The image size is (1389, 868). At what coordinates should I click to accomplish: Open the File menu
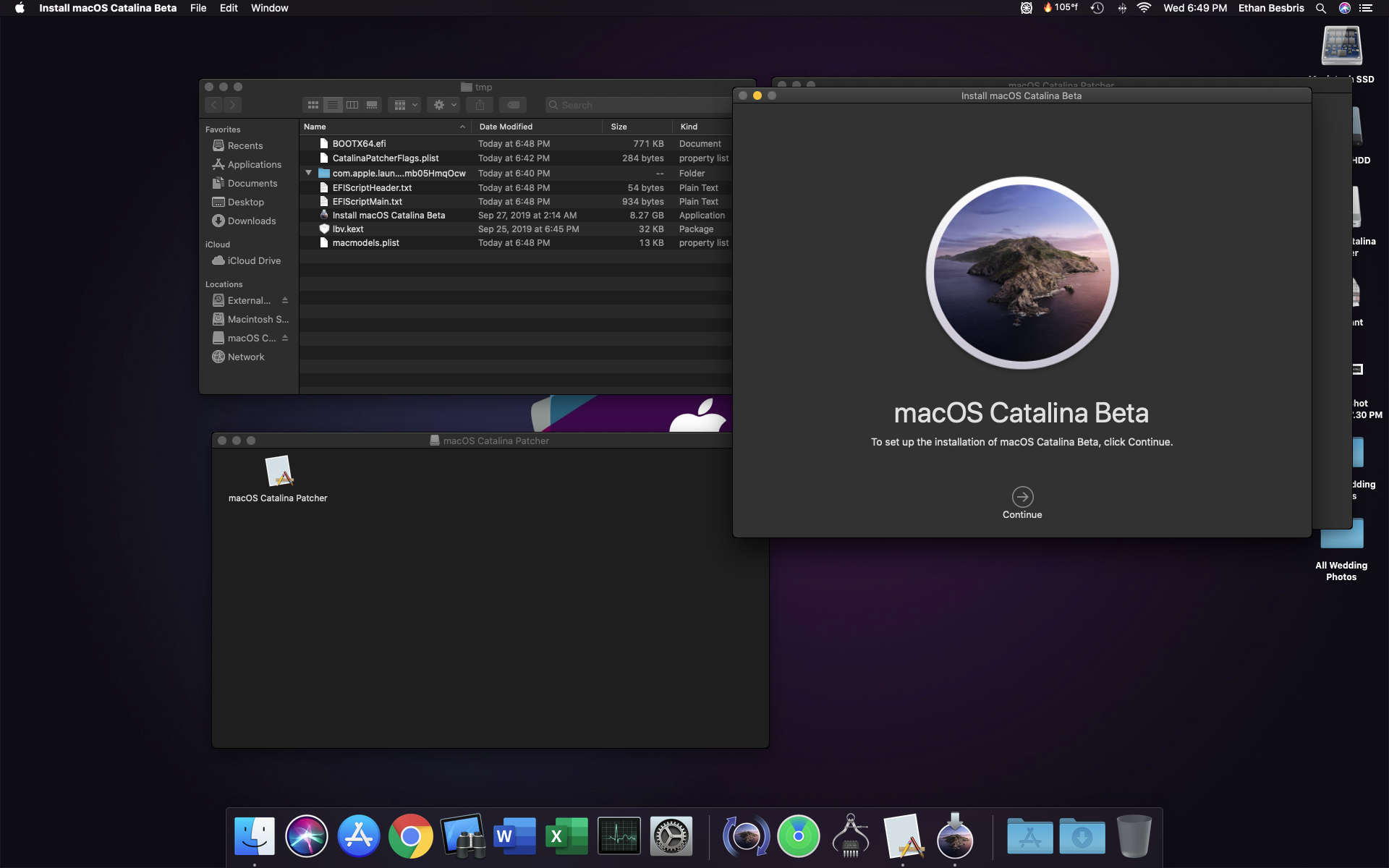coord(198,8)
